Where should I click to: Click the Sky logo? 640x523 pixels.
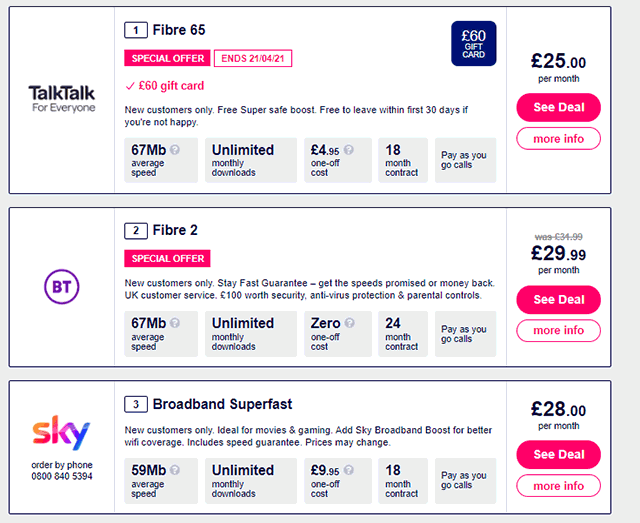click(61, 432)
